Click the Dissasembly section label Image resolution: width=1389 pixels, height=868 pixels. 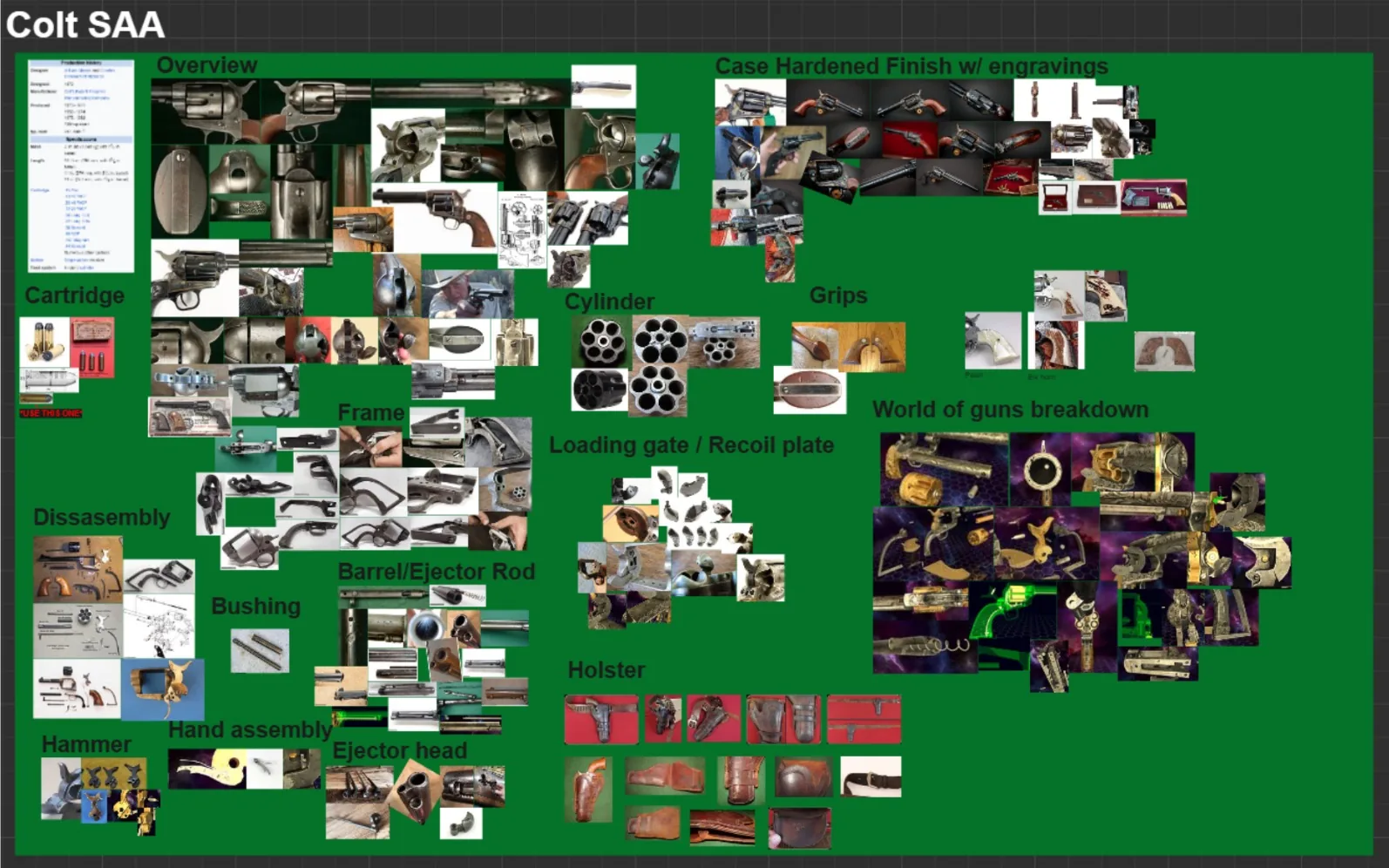102,518
